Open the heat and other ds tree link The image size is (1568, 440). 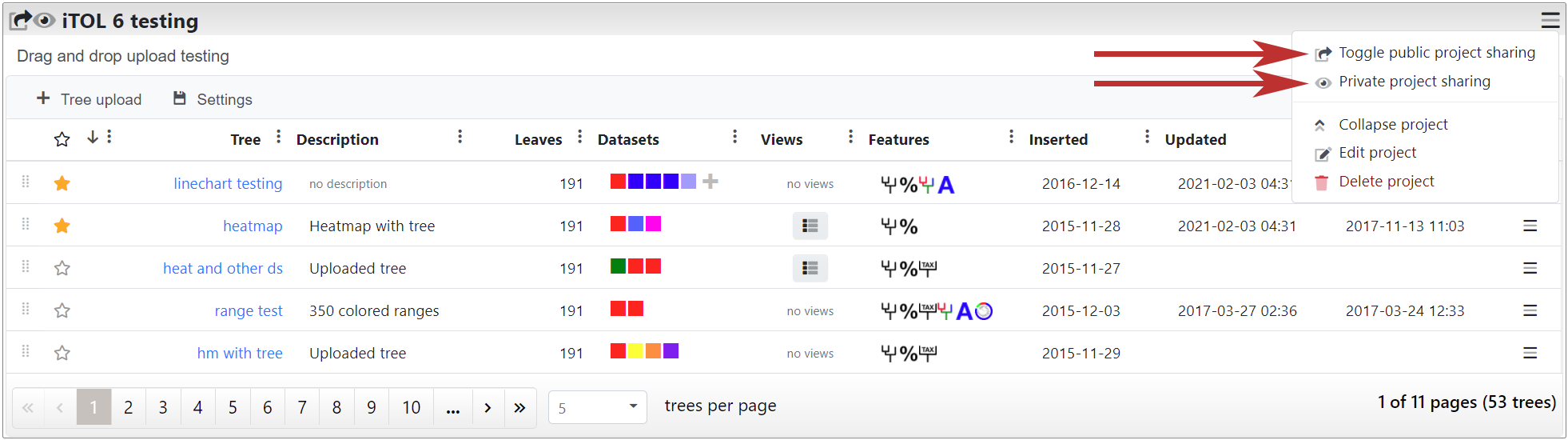(223, 269)
